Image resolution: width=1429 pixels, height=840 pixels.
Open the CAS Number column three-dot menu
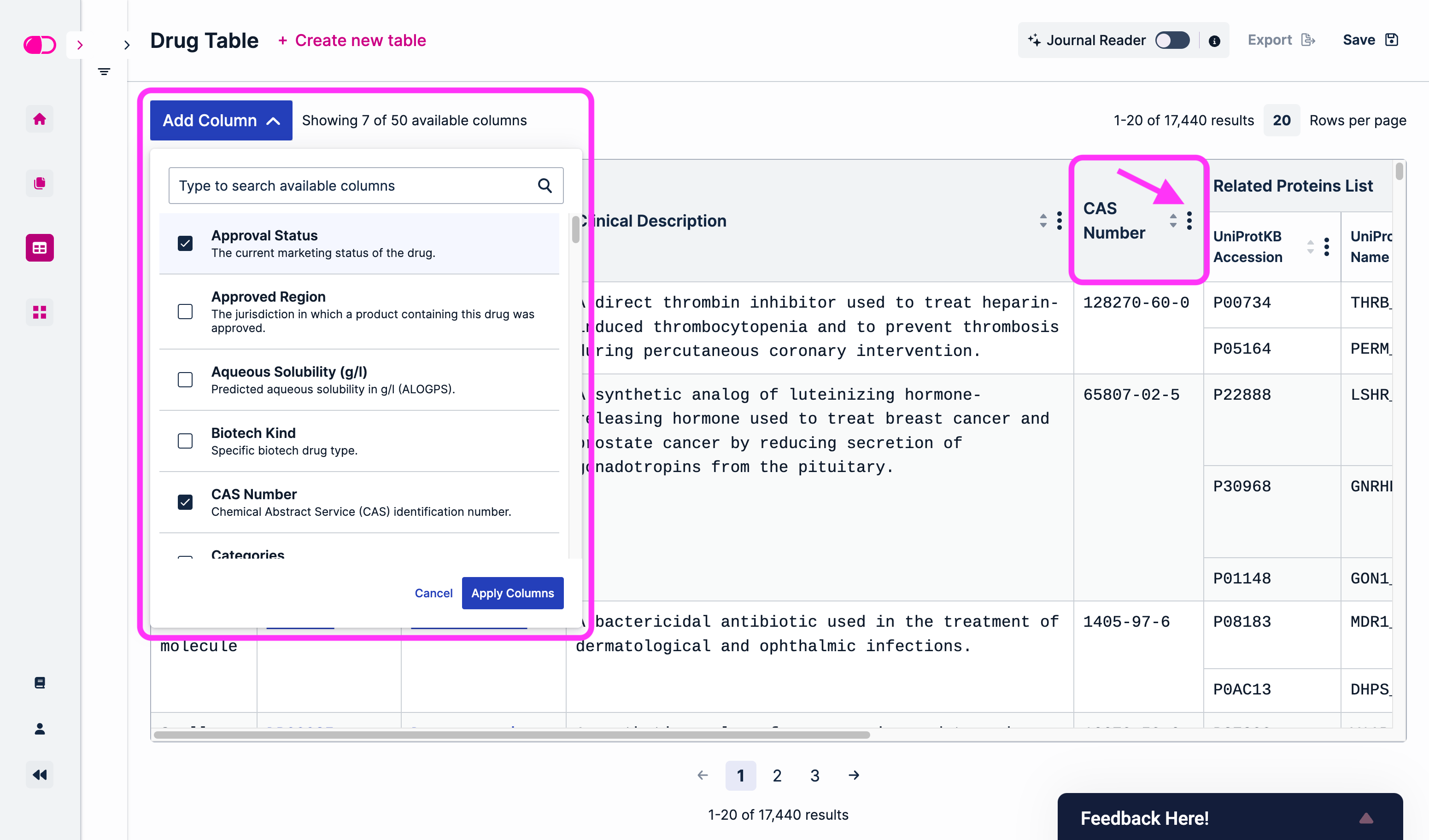1189,221
